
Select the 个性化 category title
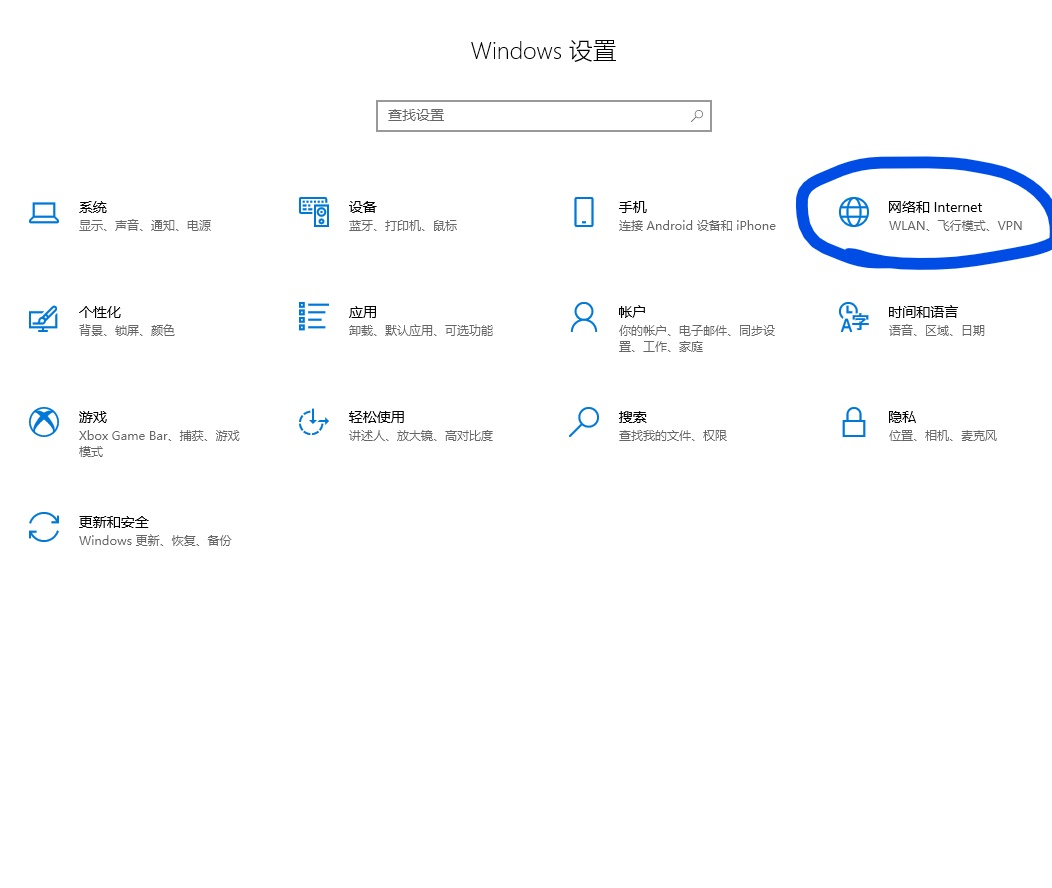(x=100, y=313)
